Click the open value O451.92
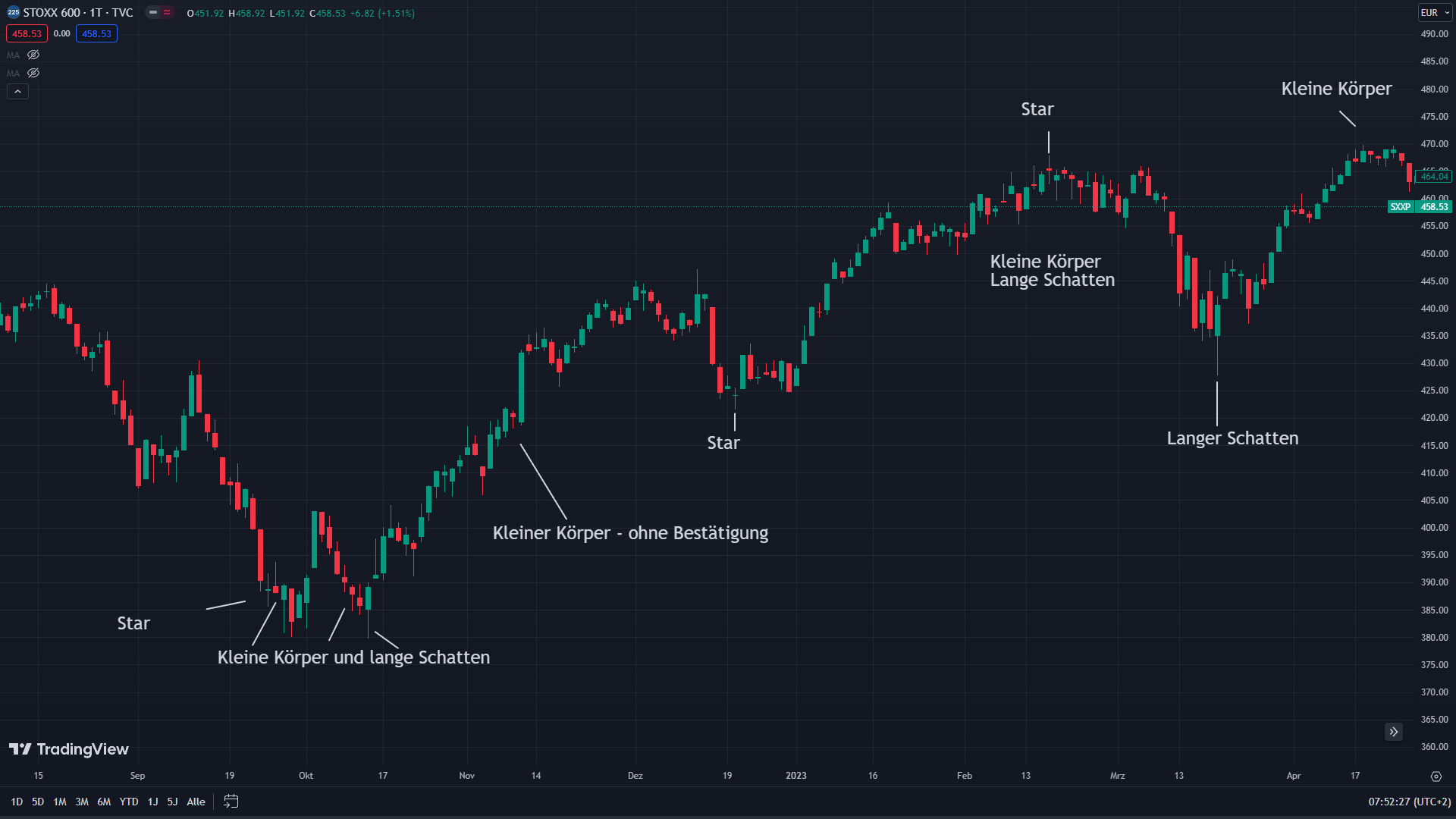The image size is (1456, 819). pyautogui.click(x=206, y=13)
